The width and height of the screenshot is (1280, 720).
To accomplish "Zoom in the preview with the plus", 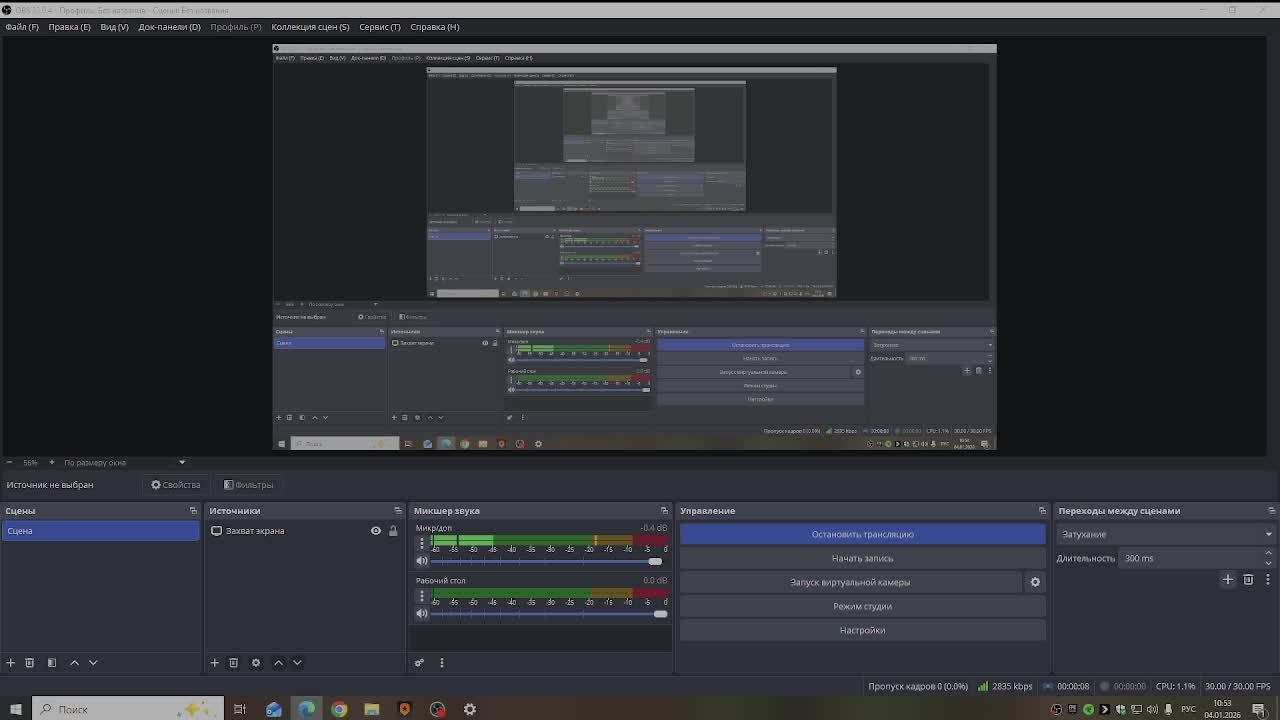I will point(51,462).
